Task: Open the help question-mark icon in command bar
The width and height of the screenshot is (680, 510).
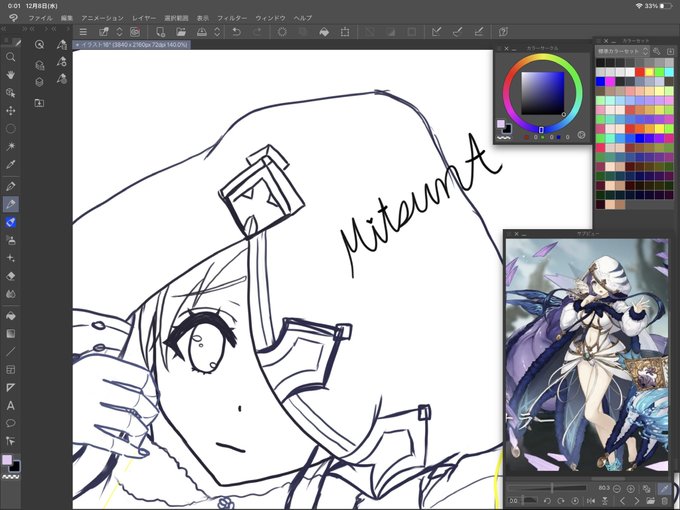Action: pyautogui.click(x=503, y=32)
